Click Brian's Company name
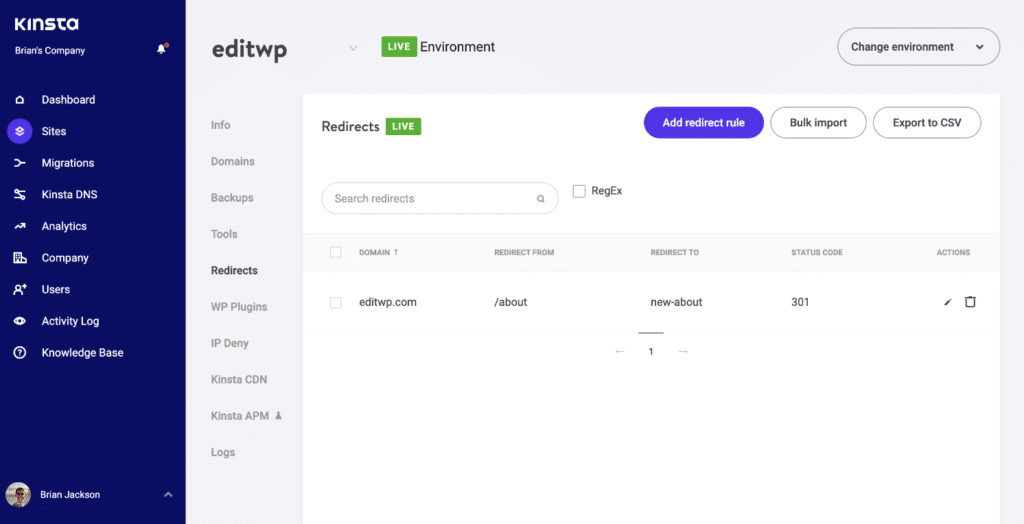This screenshot has height=524, width=1024. point(50,50)
